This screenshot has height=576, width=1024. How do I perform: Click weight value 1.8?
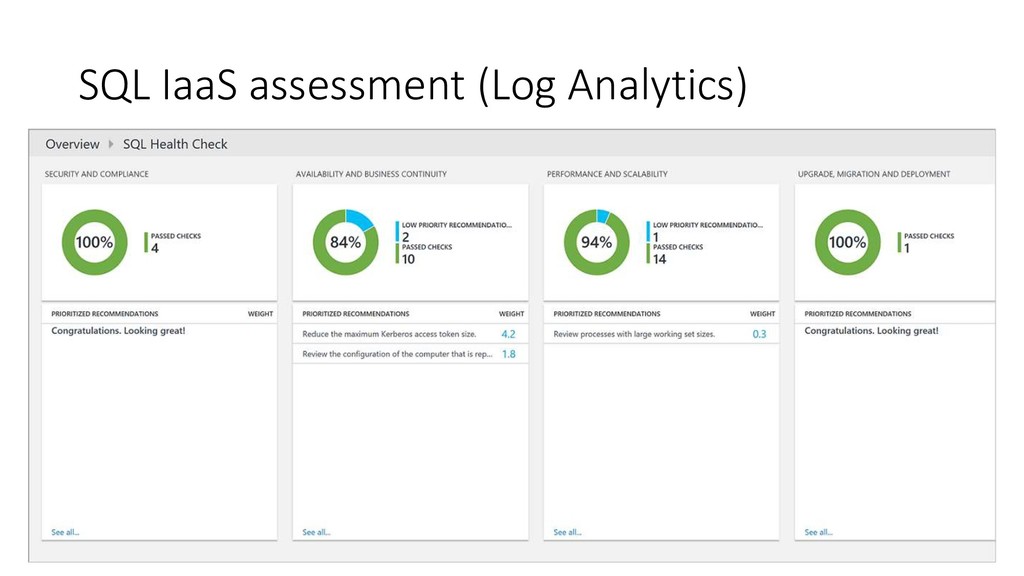[x=508, y=354]
